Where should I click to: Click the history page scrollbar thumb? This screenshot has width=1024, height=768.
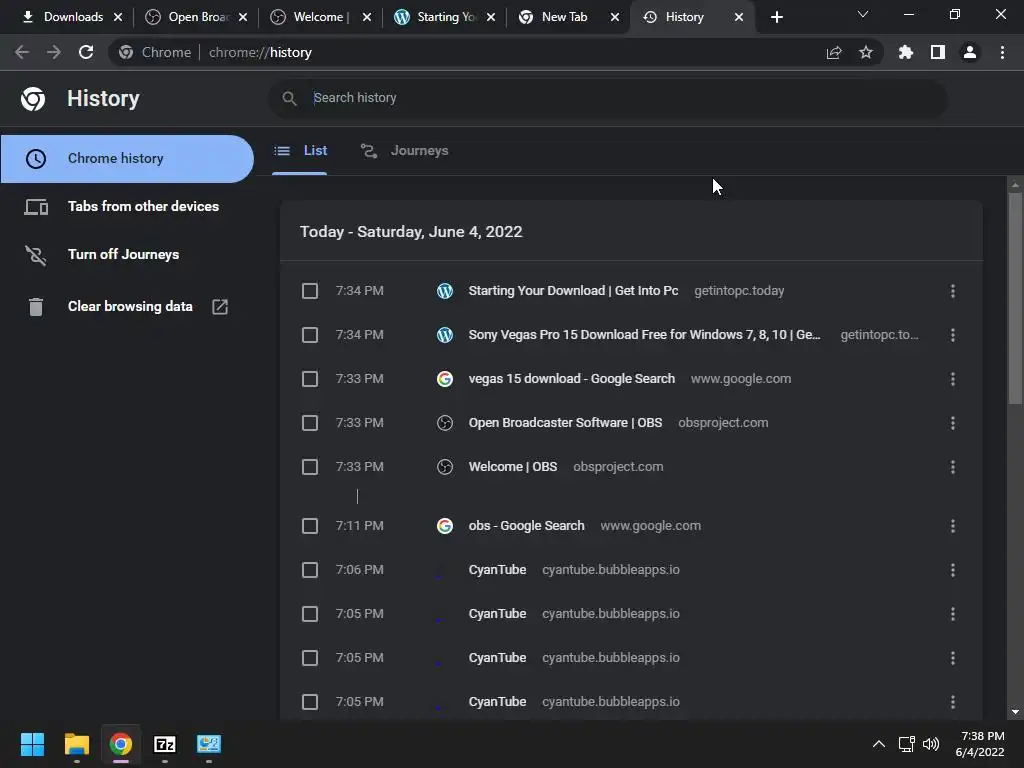point(1015,299)
